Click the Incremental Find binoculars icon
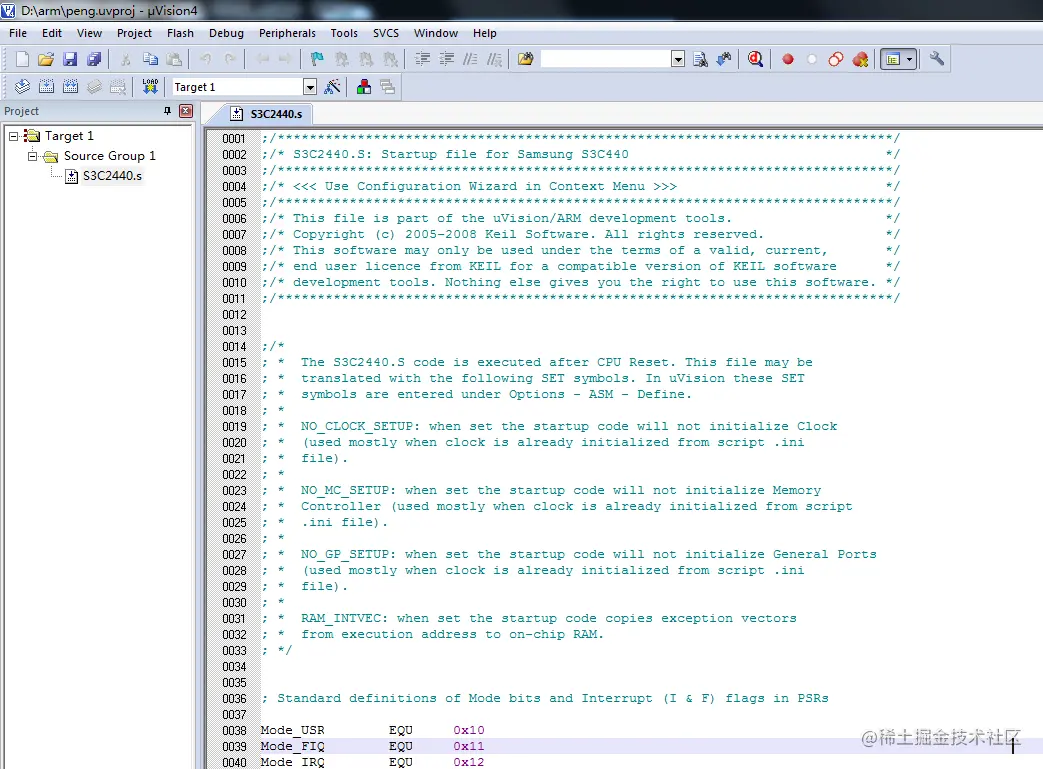Image resolution: width=1043 pixels, height=769 pixels. pos(724,59)
